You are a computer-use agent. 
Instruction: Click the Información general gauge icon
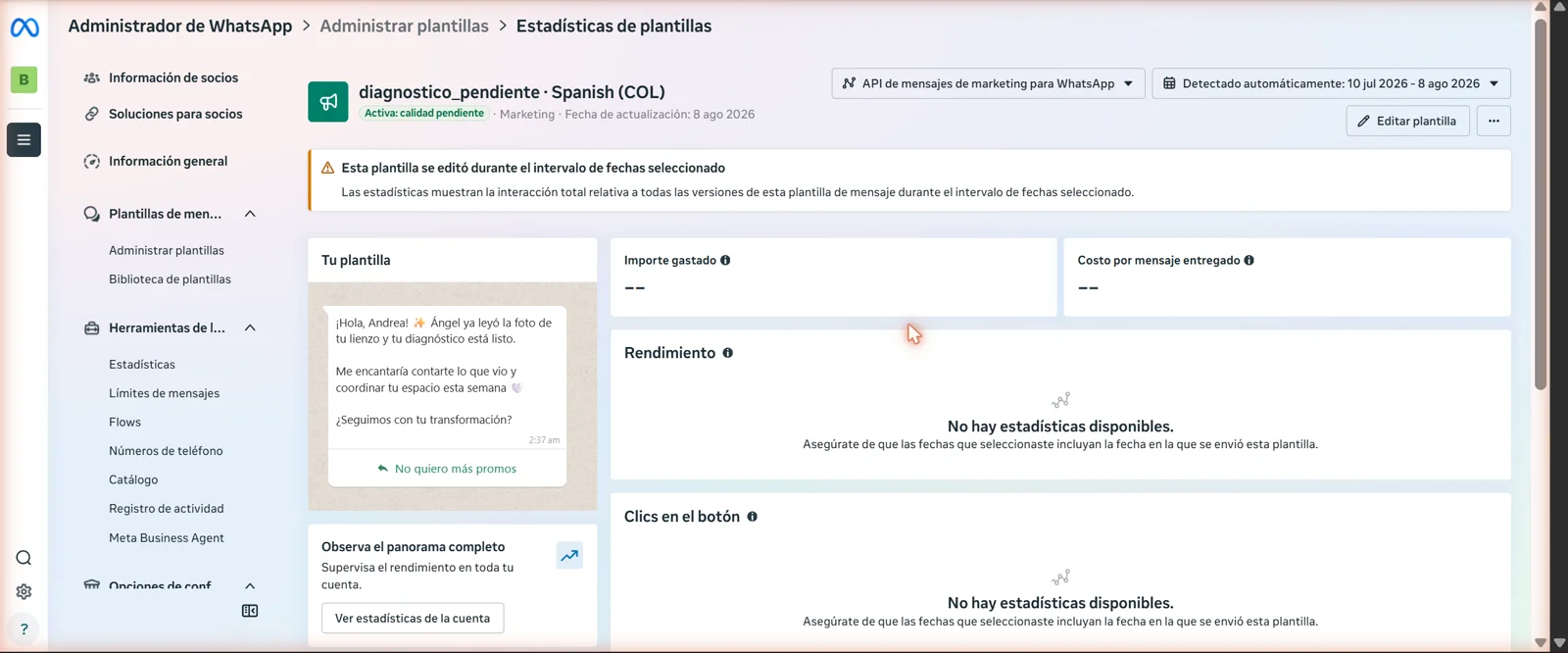click(91, 161)
